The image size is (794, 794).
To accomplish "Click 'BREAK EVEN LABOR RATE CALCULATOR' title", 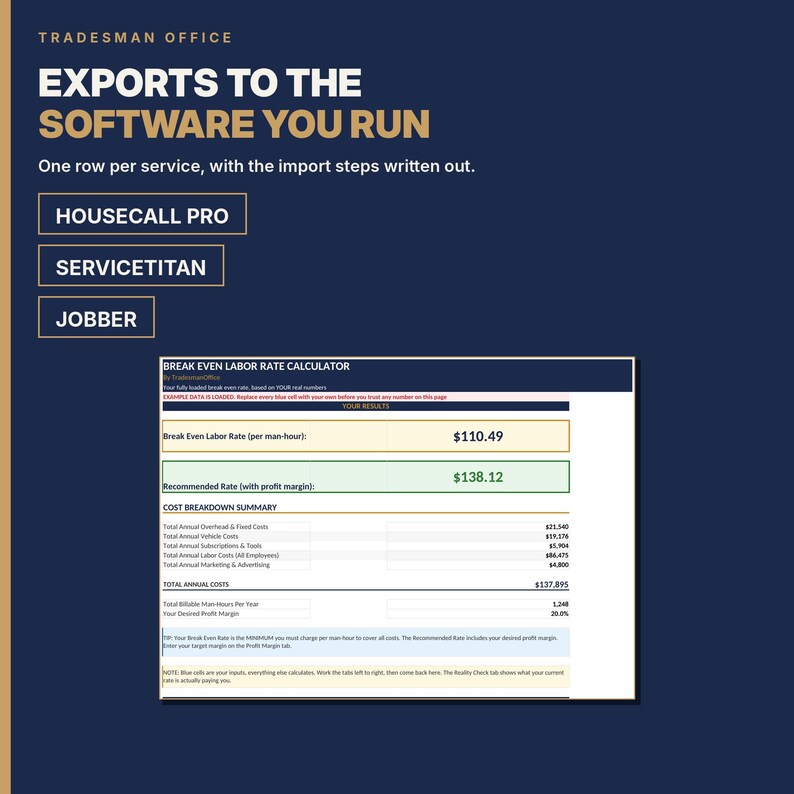I will pyautogui.click(x=256, y=366).
